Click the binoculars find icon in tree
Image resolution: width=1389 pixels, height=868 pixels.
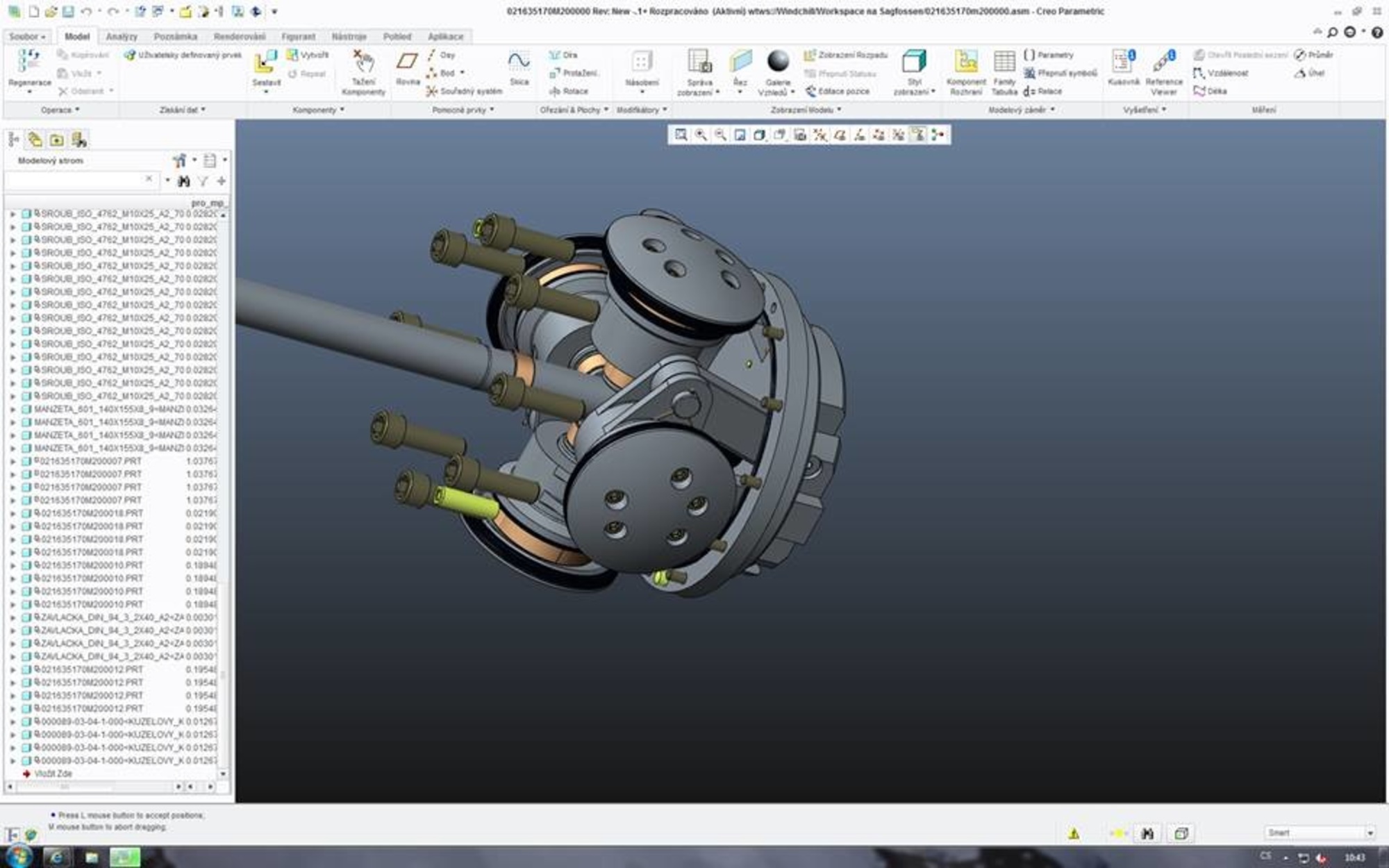(183, 181)
